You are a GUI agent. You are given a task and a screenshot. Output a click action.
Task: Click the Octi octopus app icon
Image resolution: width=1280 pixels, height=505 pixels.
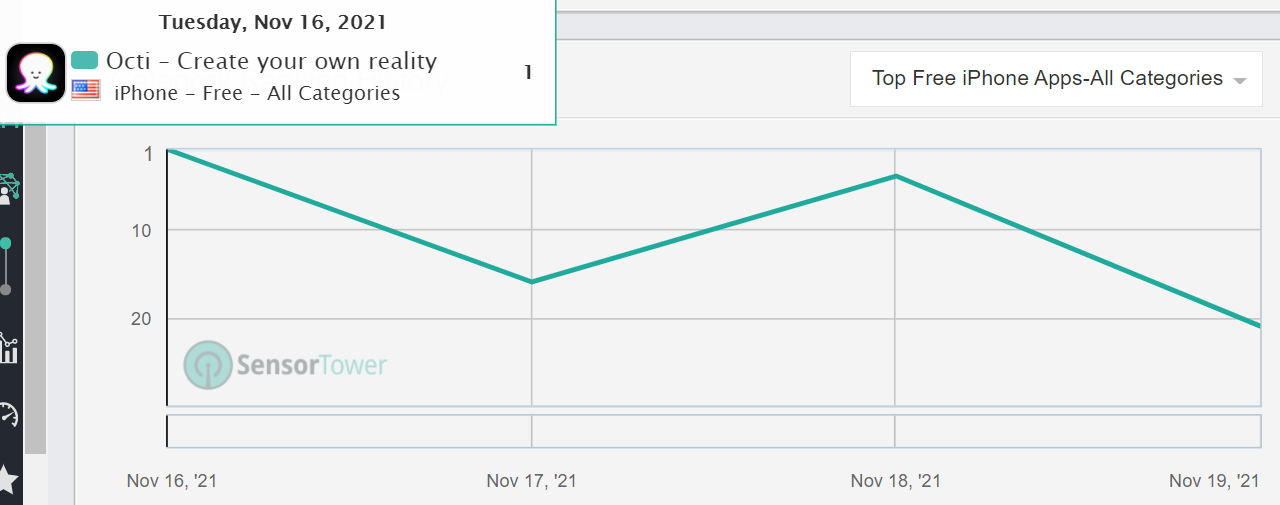click(x=36, y=73)
